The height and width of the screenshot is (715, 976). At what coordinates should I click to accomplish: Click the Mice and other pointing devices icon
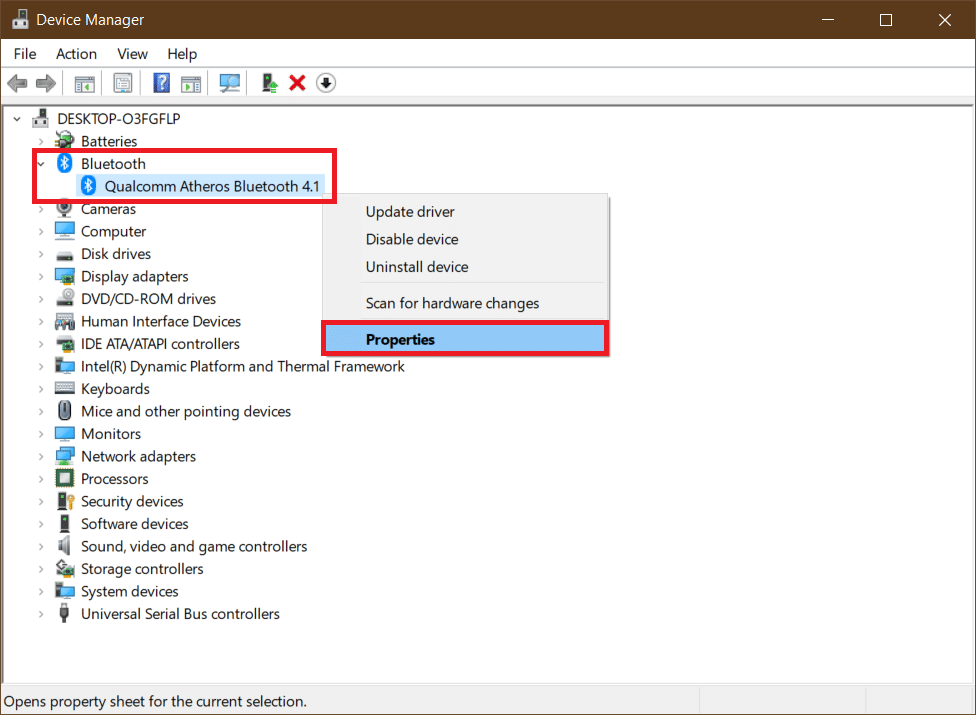[65, 411]
